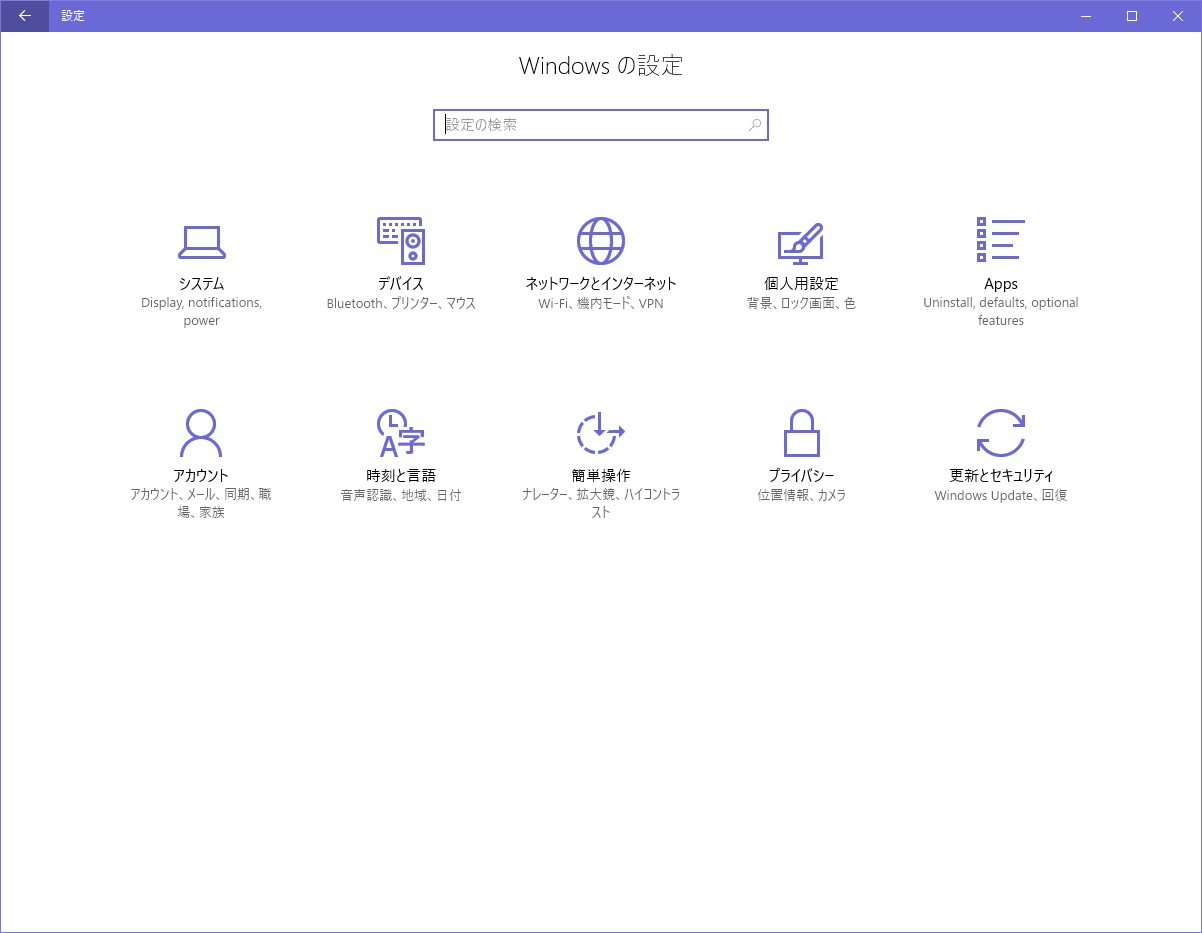Open the ネットワークとインターネット globe icon

(x=601, y=241)
